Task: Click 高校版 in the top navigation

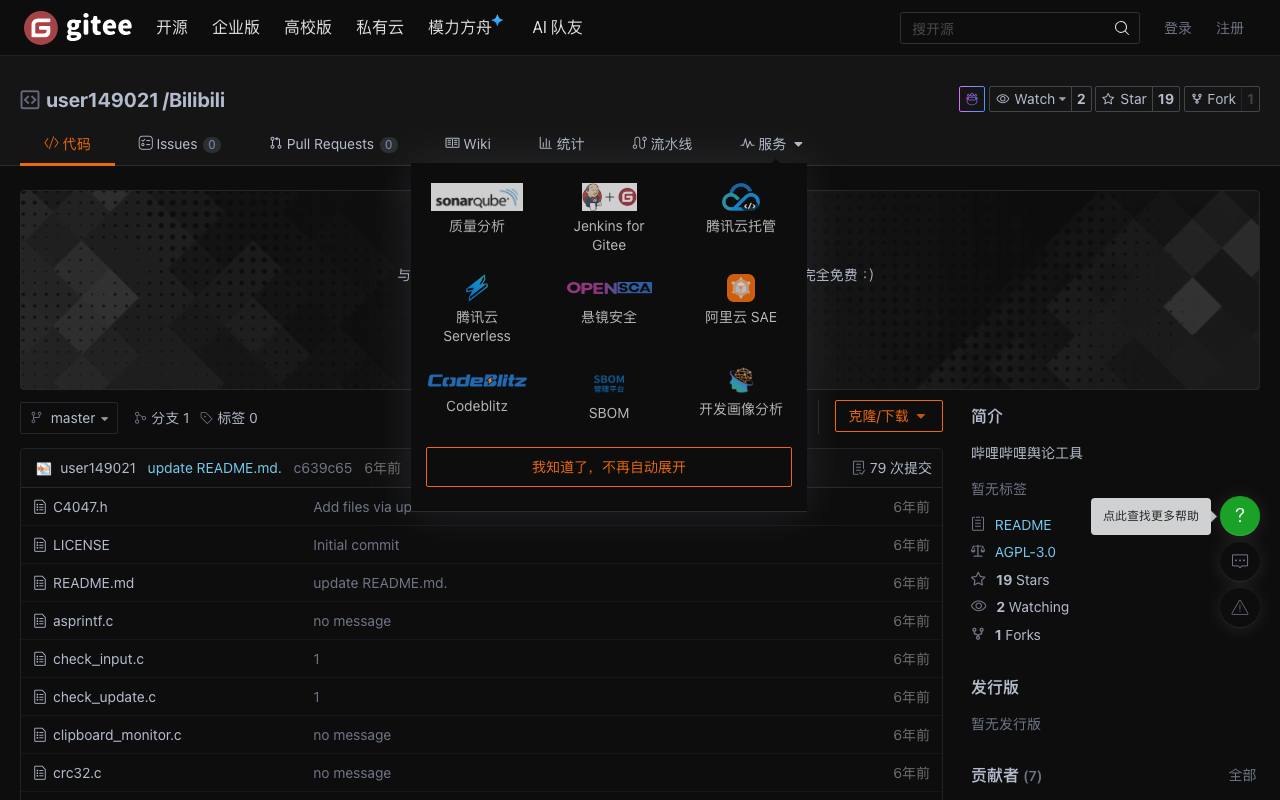Action: coord(308,28)
